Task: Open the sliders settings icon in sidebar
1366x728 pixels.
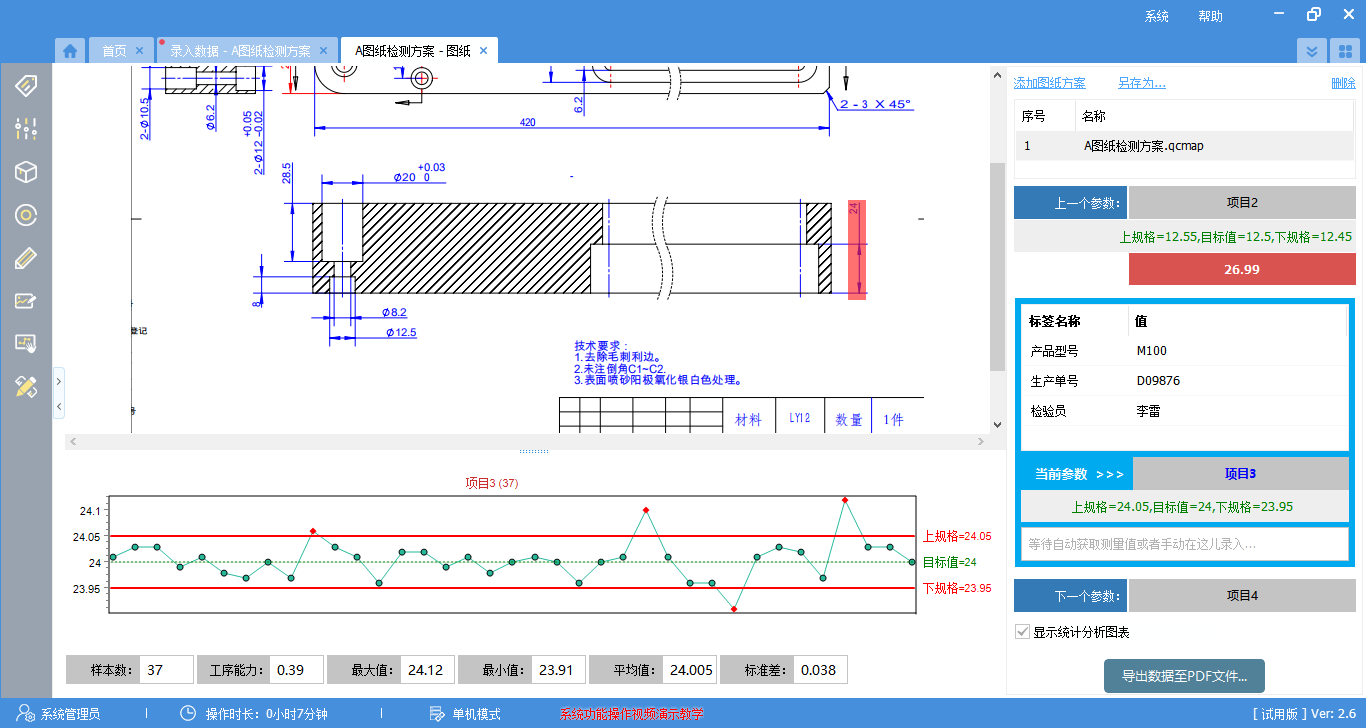Action: pos(26,128)
